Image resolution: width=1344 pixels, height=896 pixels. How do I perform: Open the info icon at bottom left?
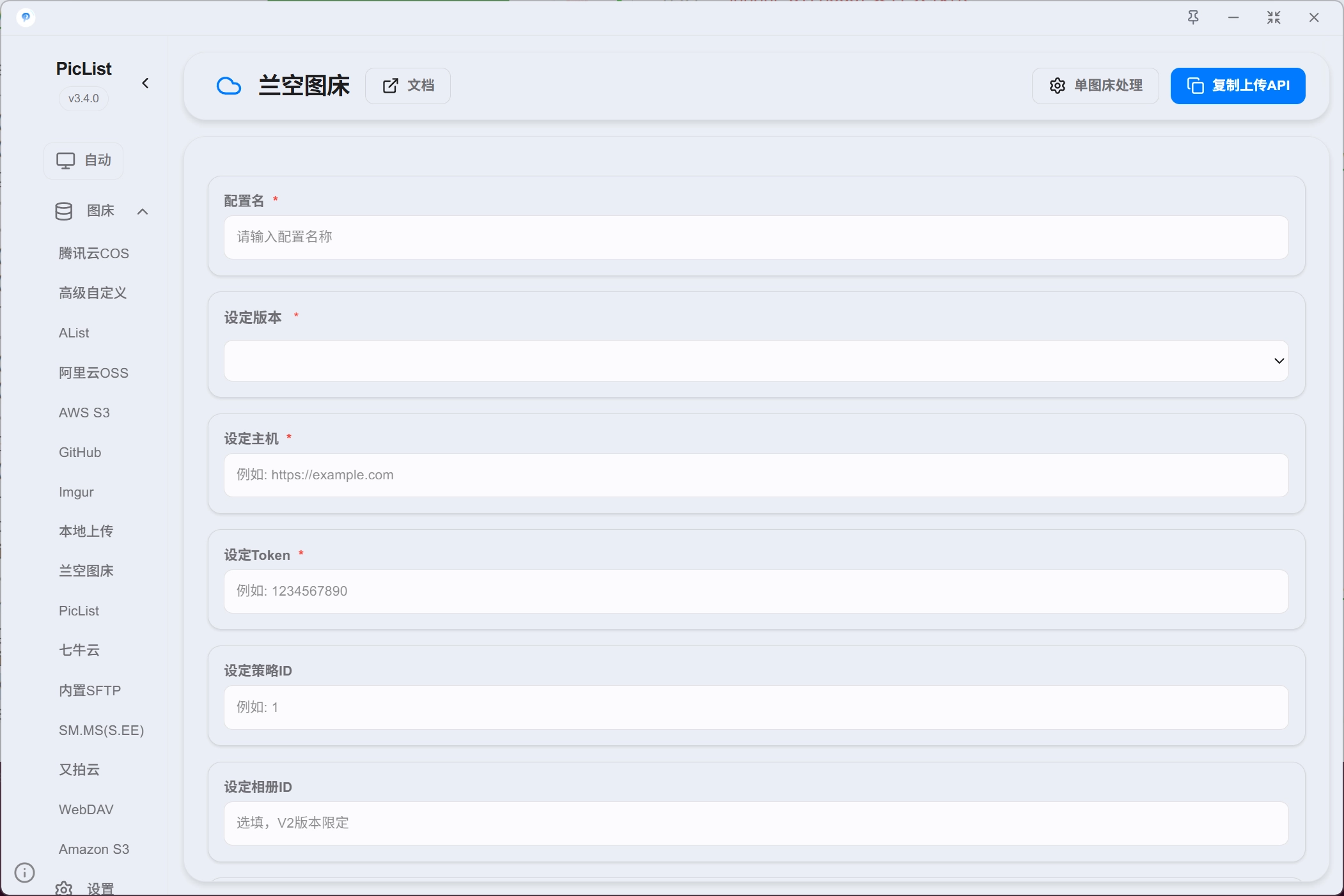[24, 872]
